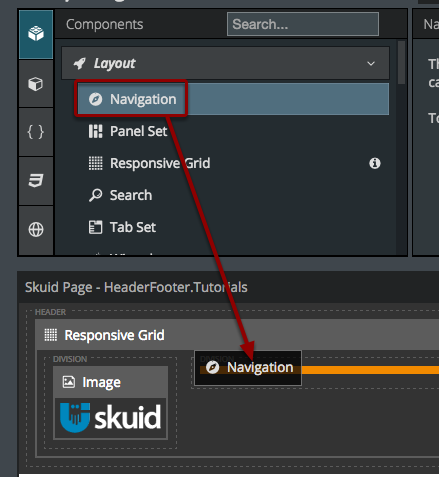The width and height of the screenshot is (439, 477).
Task: Click the rocket icon on the Layout header
Action: (80, 63)
